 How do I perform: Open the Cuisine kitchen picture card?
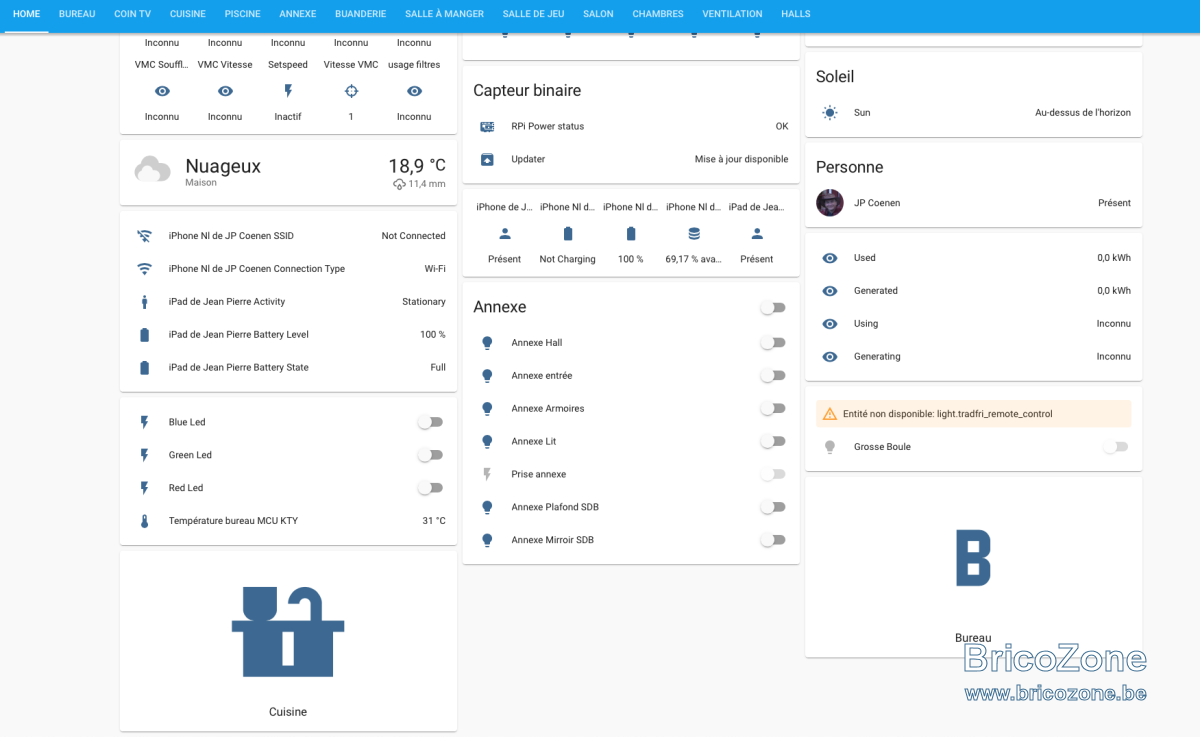tap(288, 641)
